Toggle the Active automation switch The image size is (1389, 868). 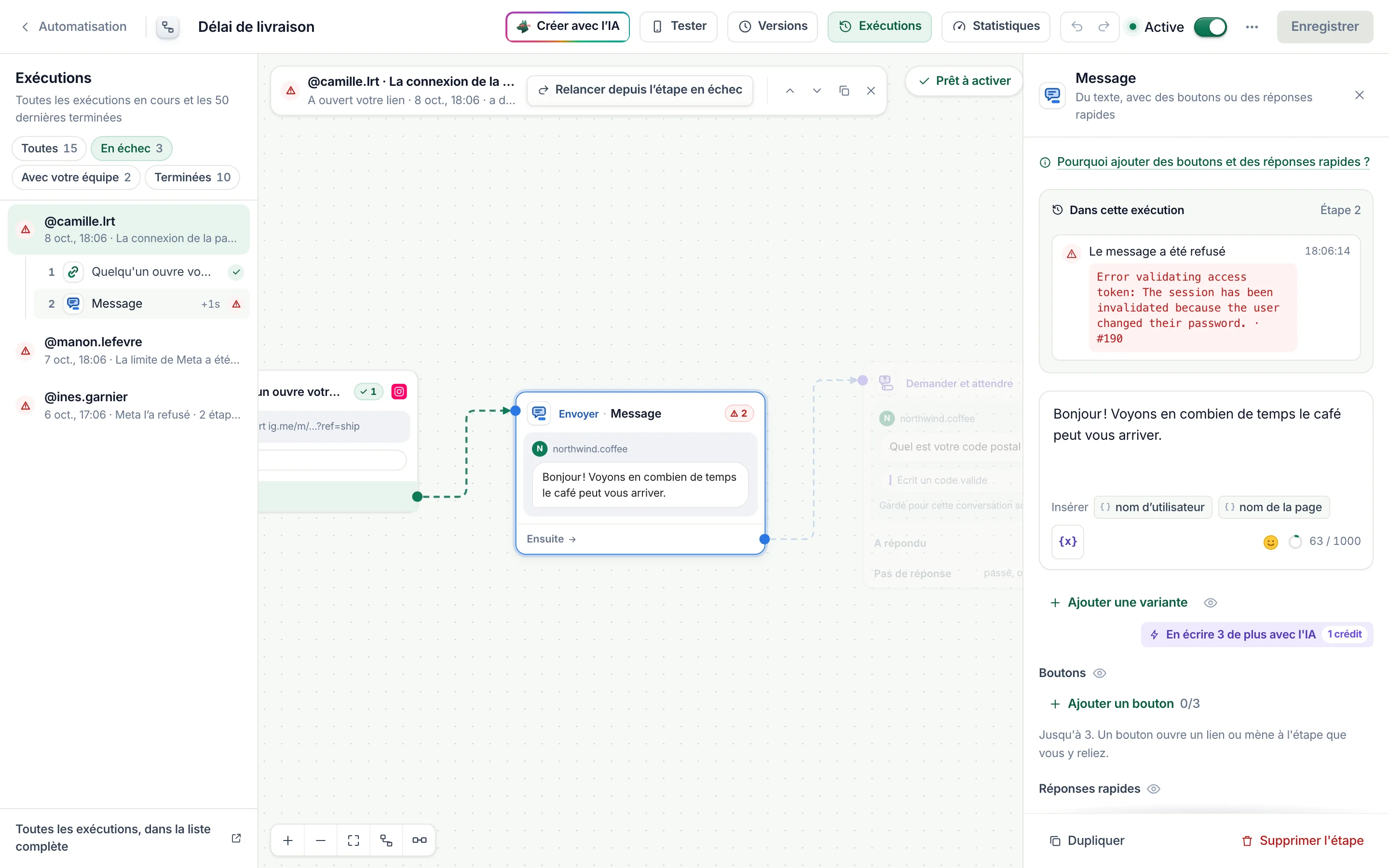[x=1210, y=27]
